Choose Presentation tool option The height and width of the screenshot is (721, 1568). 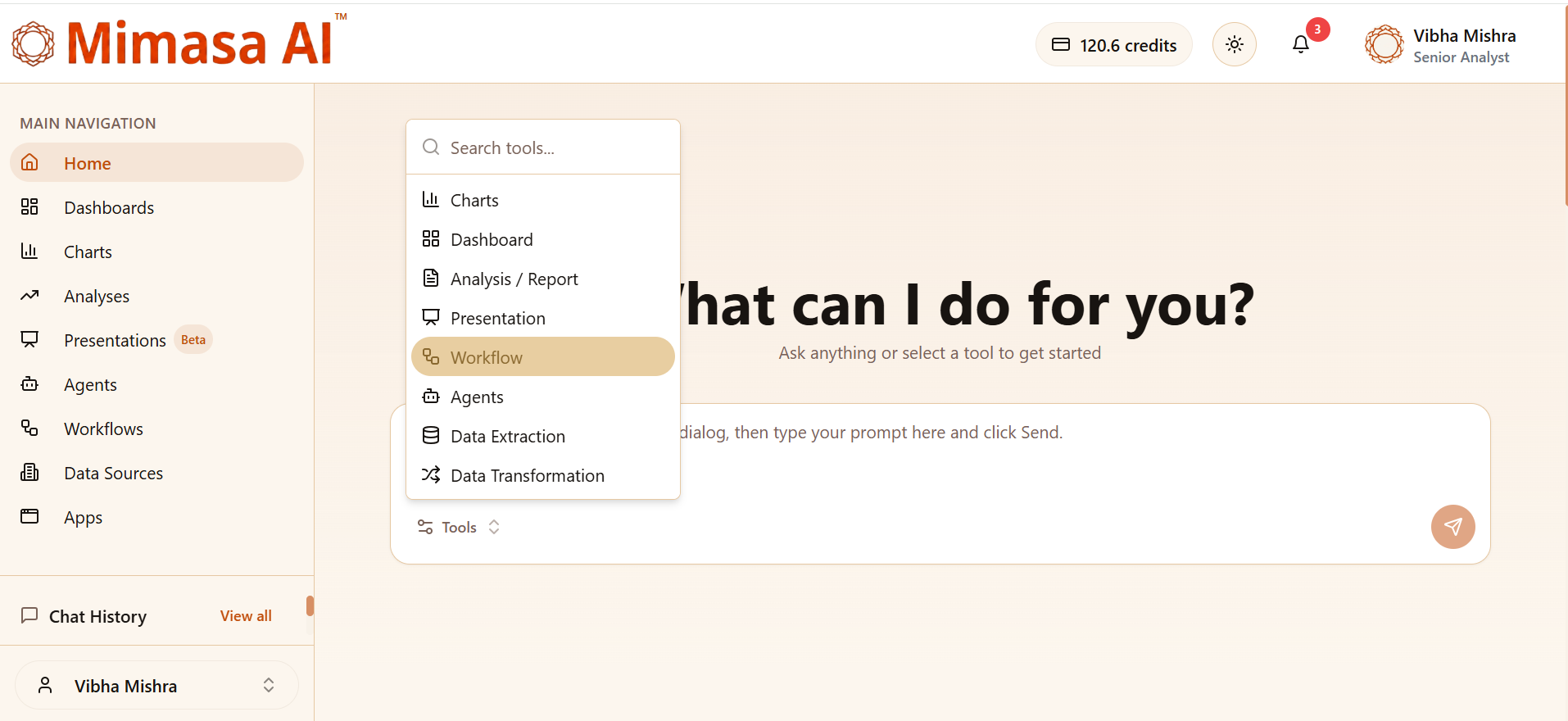coord(542,318)
